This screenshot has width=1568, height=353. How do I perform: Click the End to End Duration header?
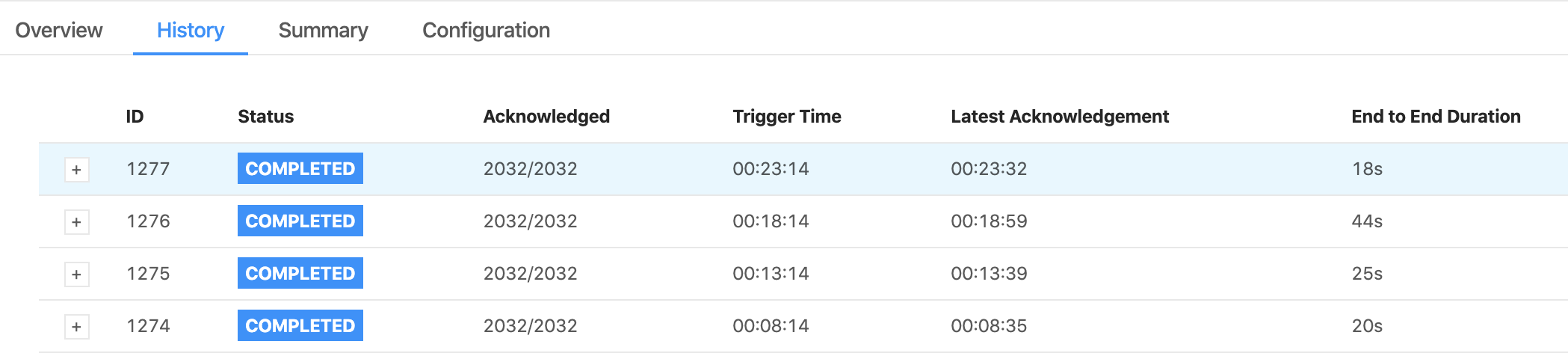point(1436,117)
